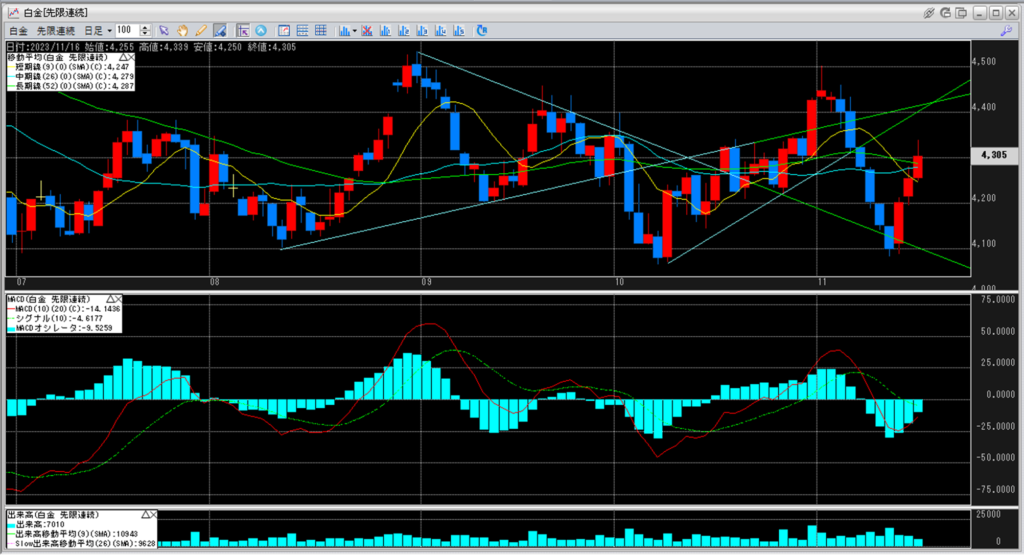Viewport: 1024px width, 555px height.
Task: Click the current price label 4,305
Action: tap(995, 155)
